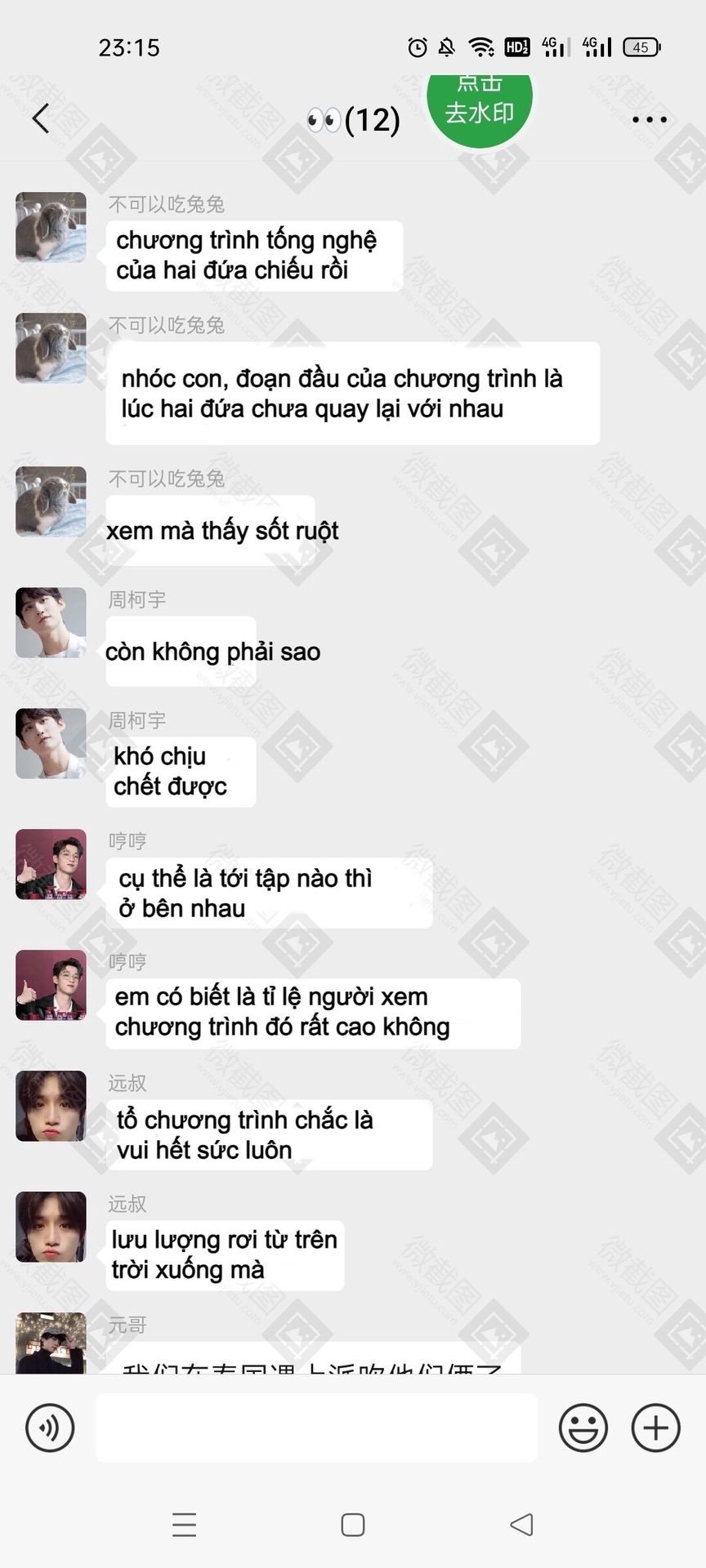Go back using the top-left arrow

tap(41, 118)
